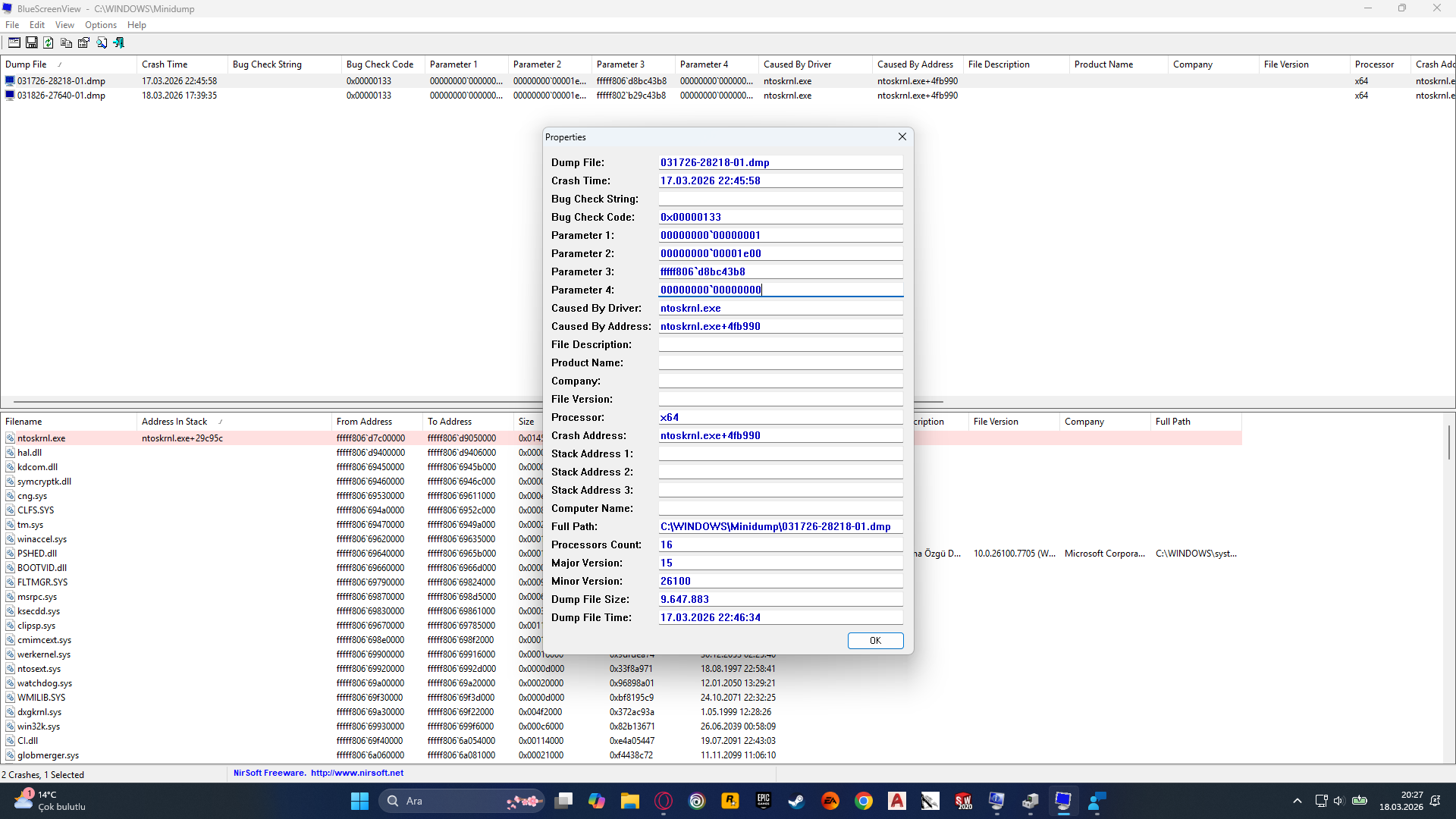Sort by Bug Check Code column header
The height and width of the screenshot is (819, 1456).
pyautogui.click(x=383, y=64)
